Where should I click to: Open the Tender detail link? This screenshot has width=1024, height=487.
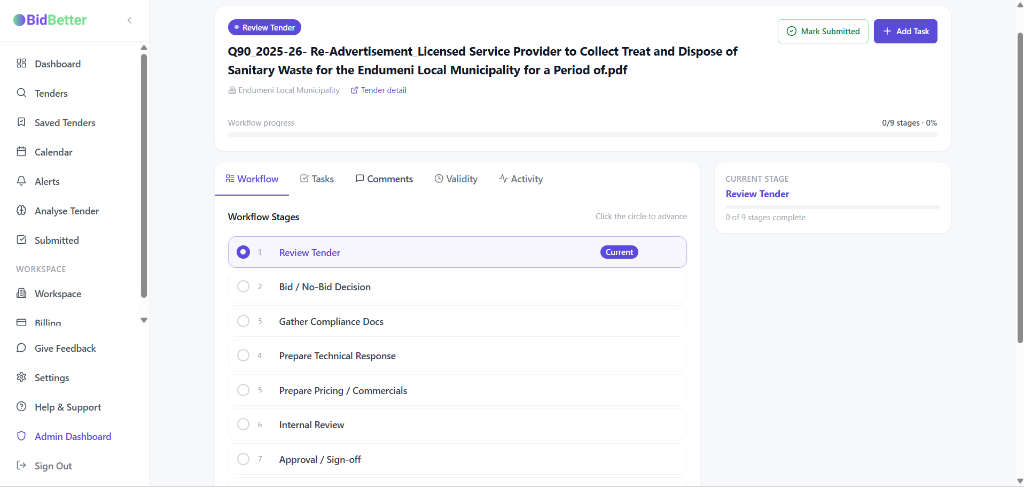[x=379, y=90]
